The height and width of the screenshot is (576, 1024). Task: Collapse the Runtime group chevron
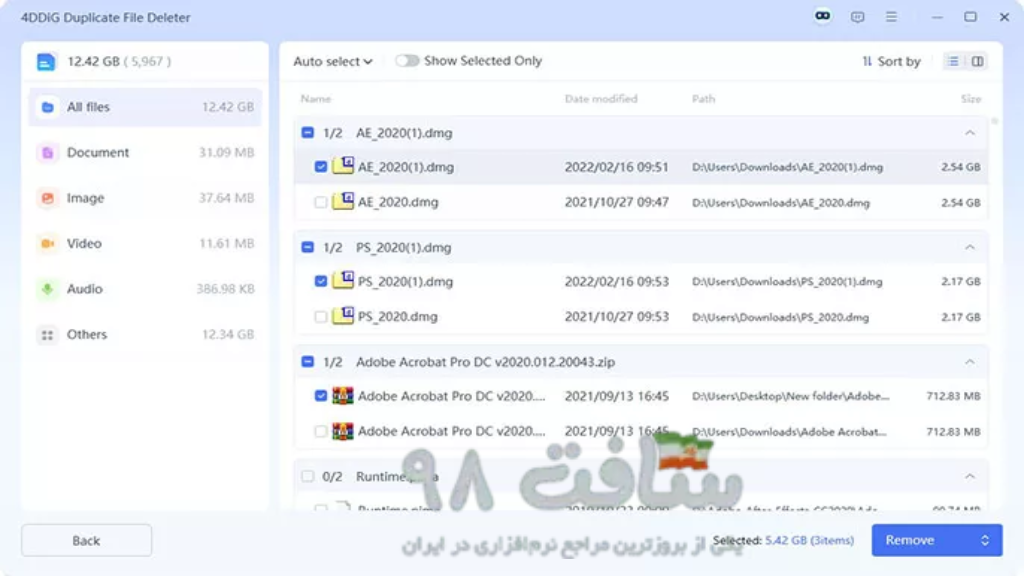pos(970,476)
